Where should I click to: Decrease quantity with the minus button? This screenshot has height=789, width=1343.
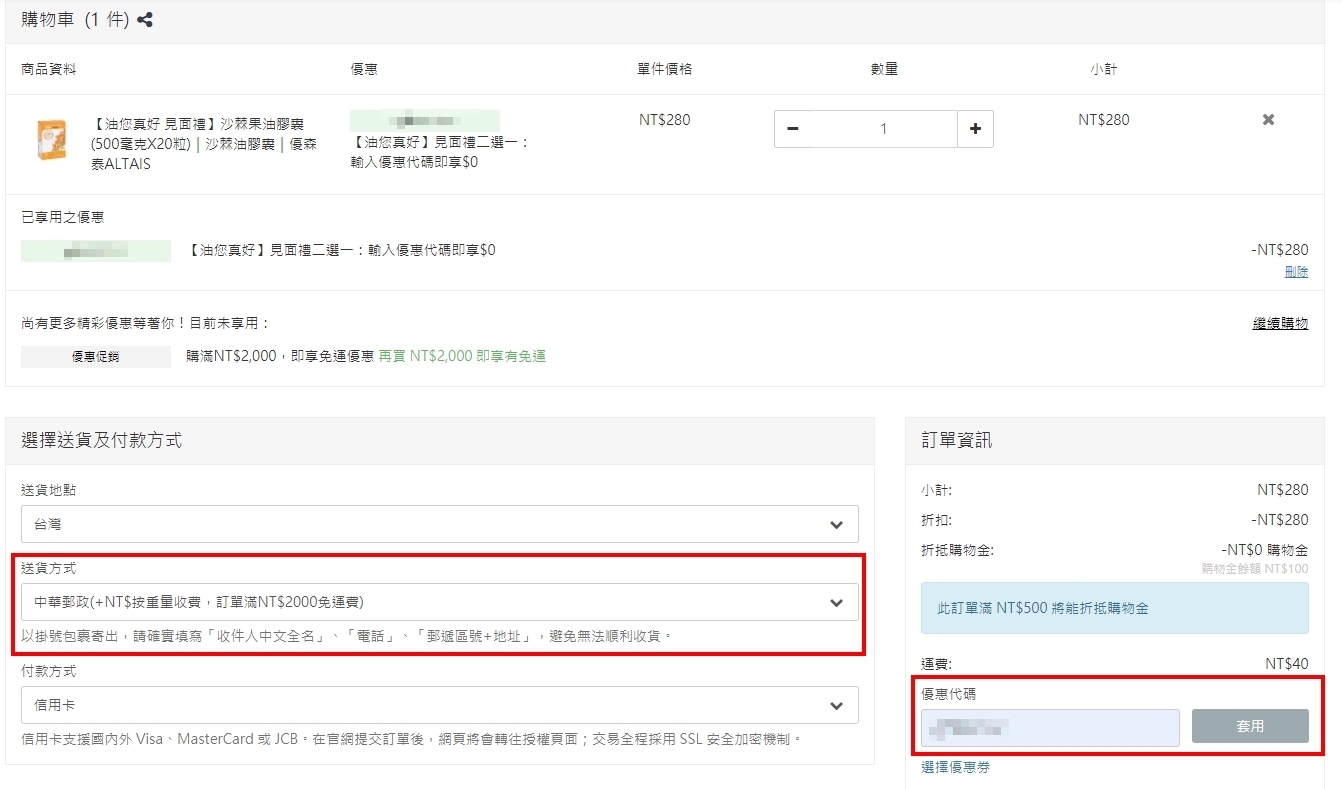point(793,129)
